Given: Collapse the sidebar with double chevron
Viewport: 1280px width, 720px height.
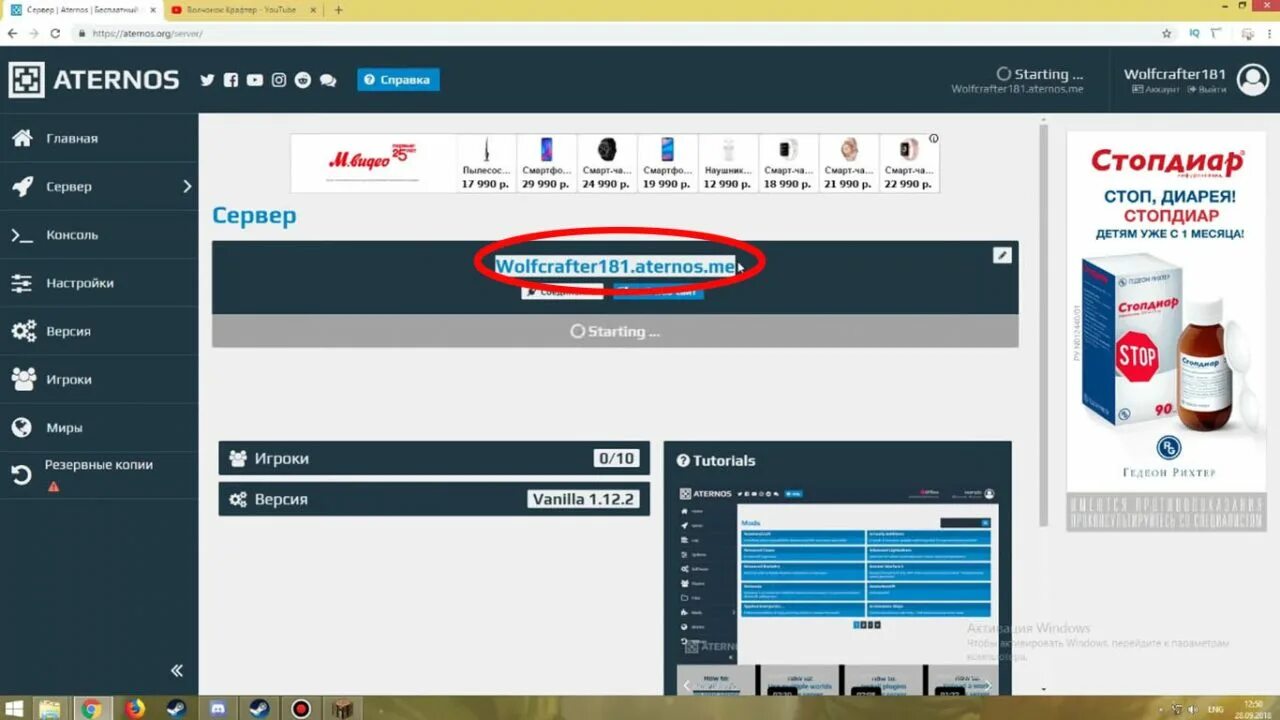Looking at the screenshot, I should [x=177, y=670].
